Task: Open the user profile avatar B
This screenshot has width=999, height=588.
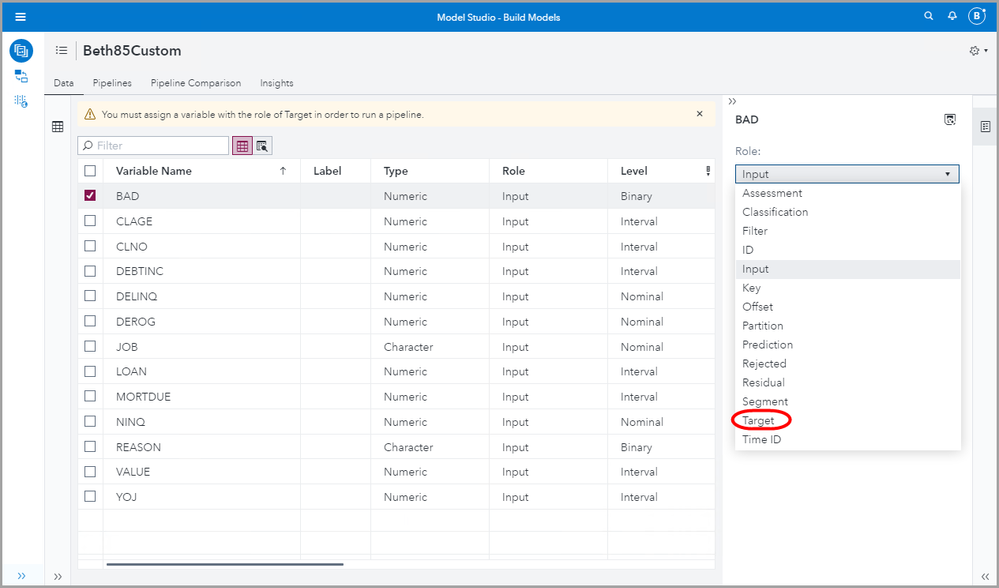Action: pyautogui.click(x=976, y=17)
